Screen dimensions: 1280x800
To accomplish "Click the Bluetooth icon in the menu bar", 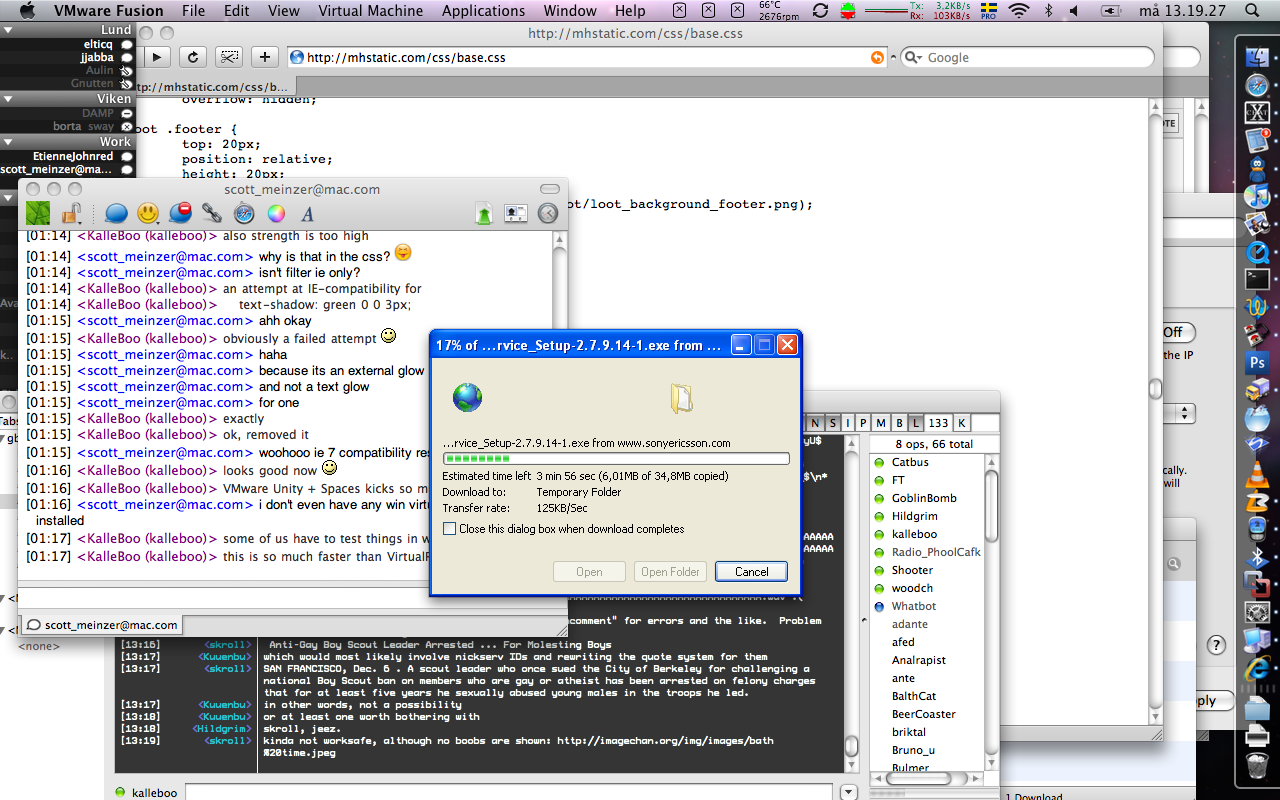I will coord(1049,11).
